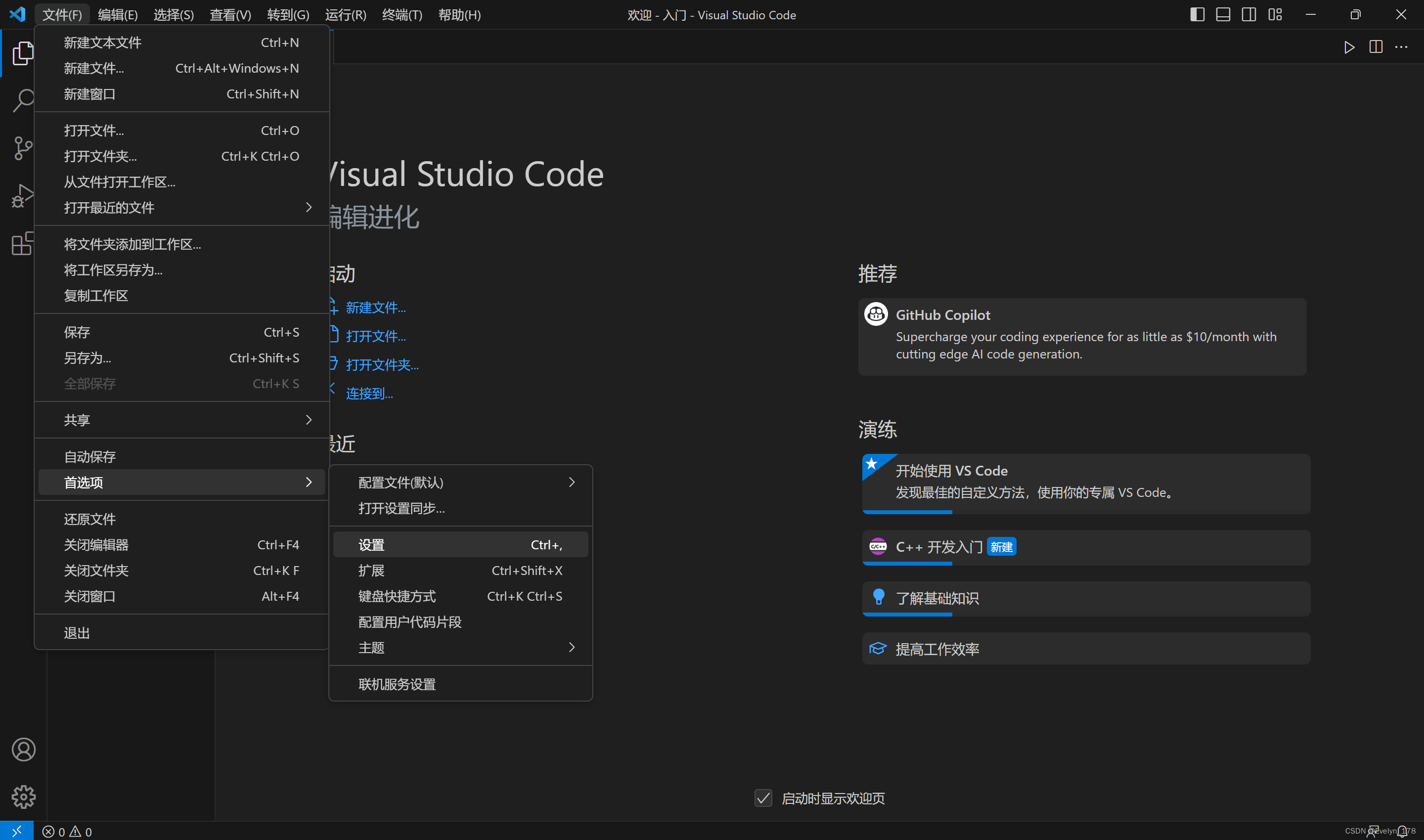Click the Manage gear icon in sidebar
Image resolution: width=1424 pixels, height=840 pixels.
[x=24, y=797]
